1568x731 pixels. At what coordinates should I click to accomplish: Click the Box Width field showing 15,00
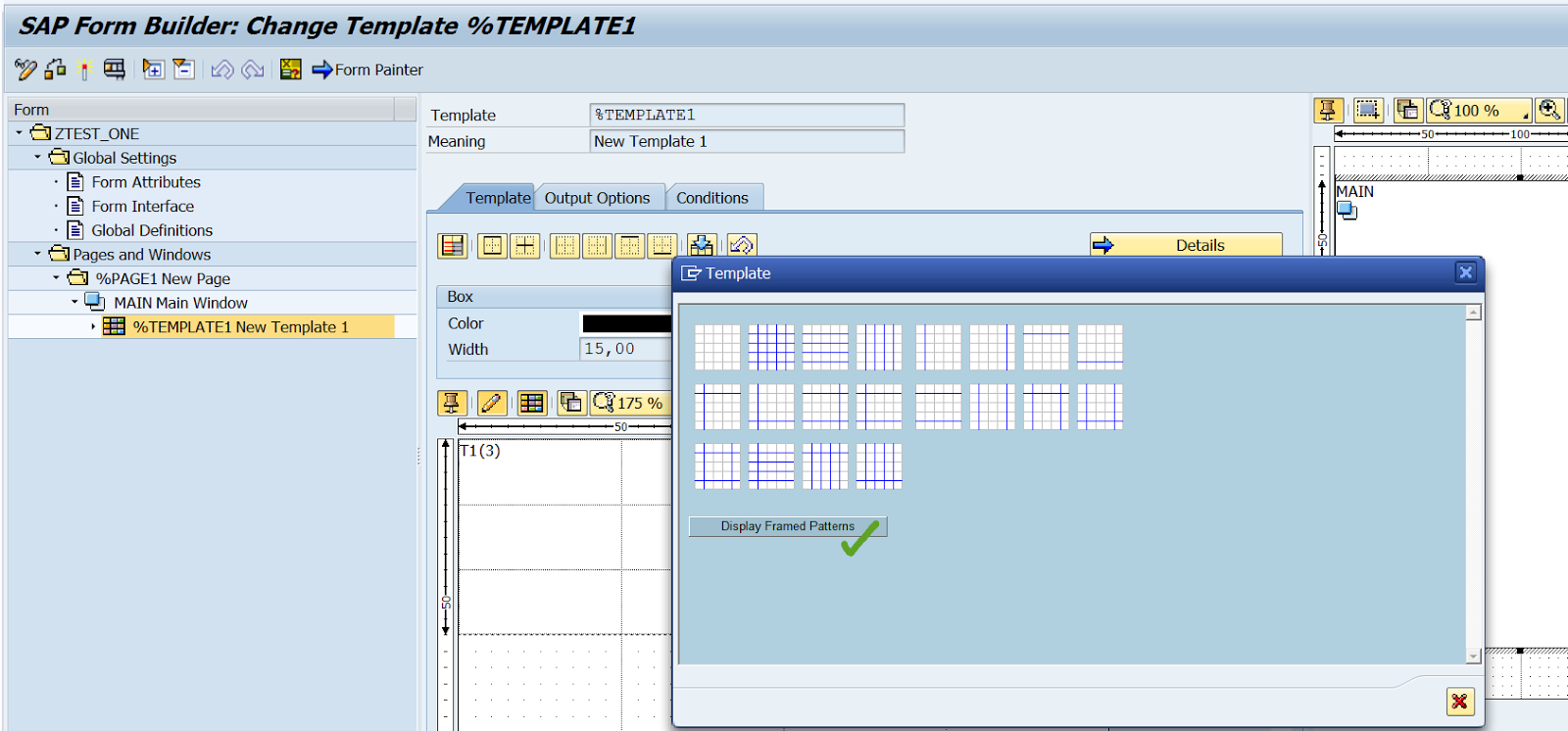(x=626, y=349)
